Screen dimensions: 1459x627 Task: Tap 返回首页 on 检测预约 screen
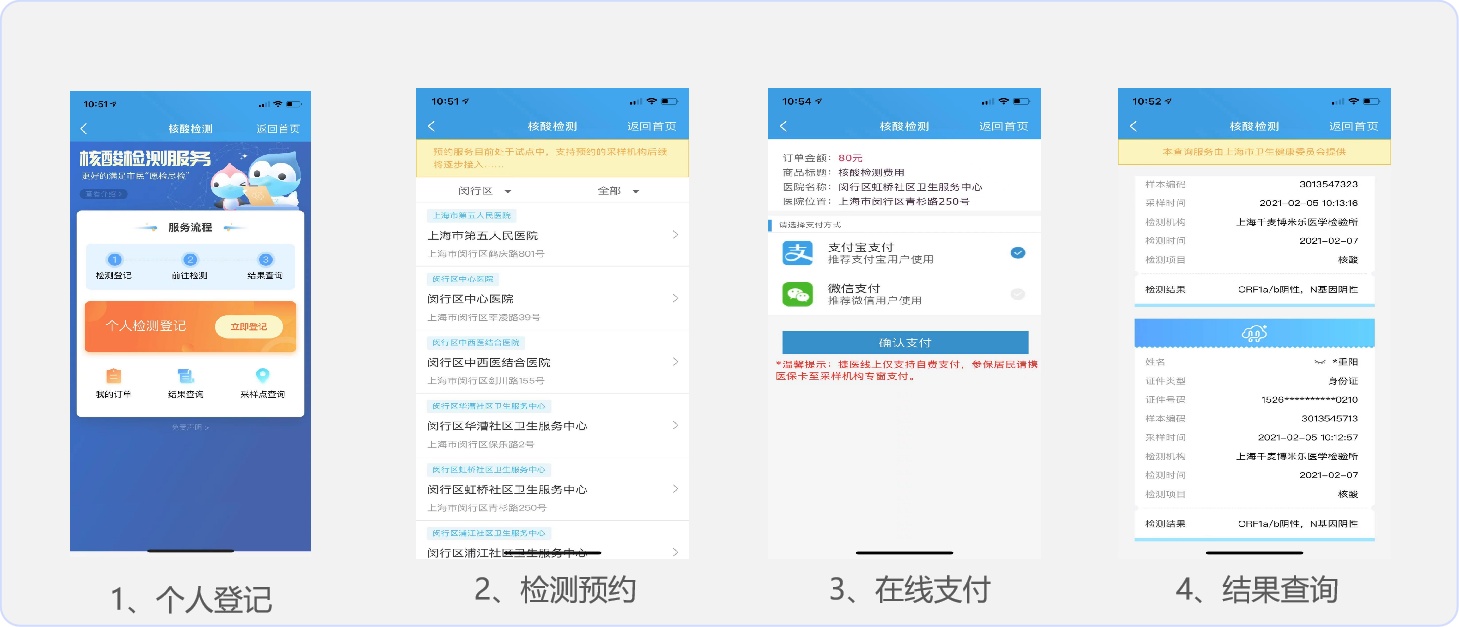point(652,126)
